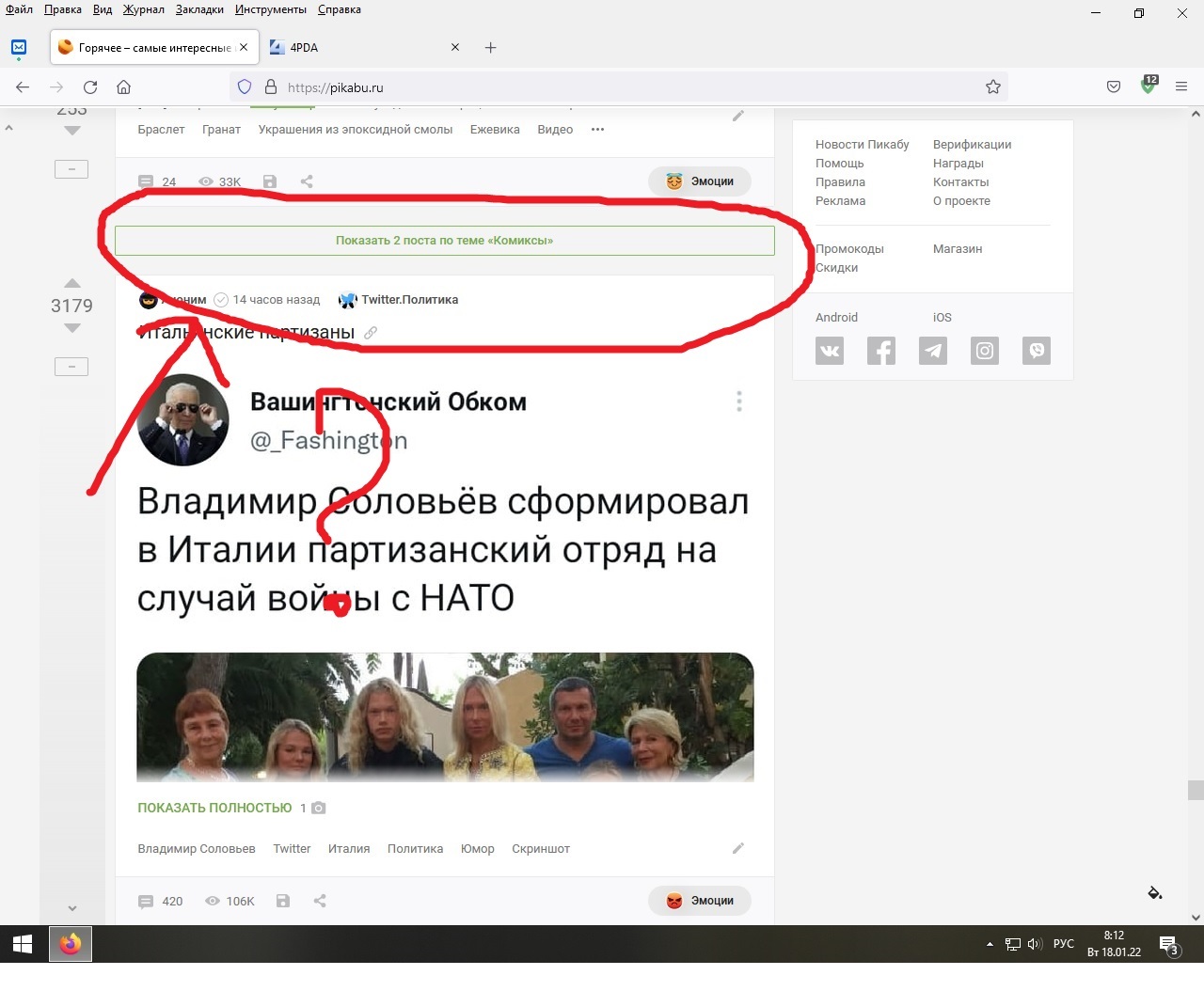The height and width of the screenshot is (991, 1204).
Task: Copy link icon beside the post title
Action: point(371,333)
